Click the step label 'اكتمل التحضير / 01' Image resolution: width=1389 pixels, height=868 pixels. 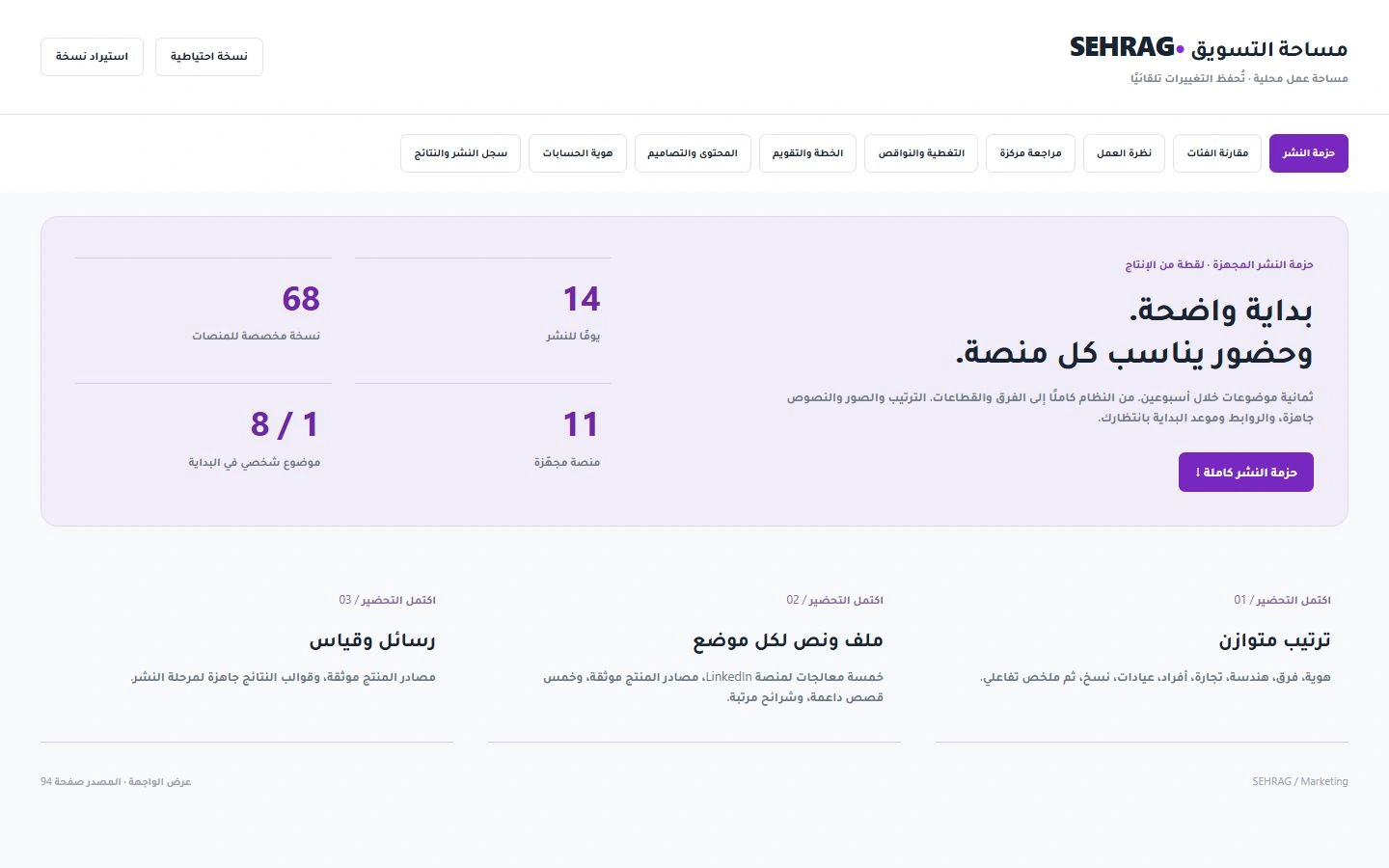(x=1282, y=600)
